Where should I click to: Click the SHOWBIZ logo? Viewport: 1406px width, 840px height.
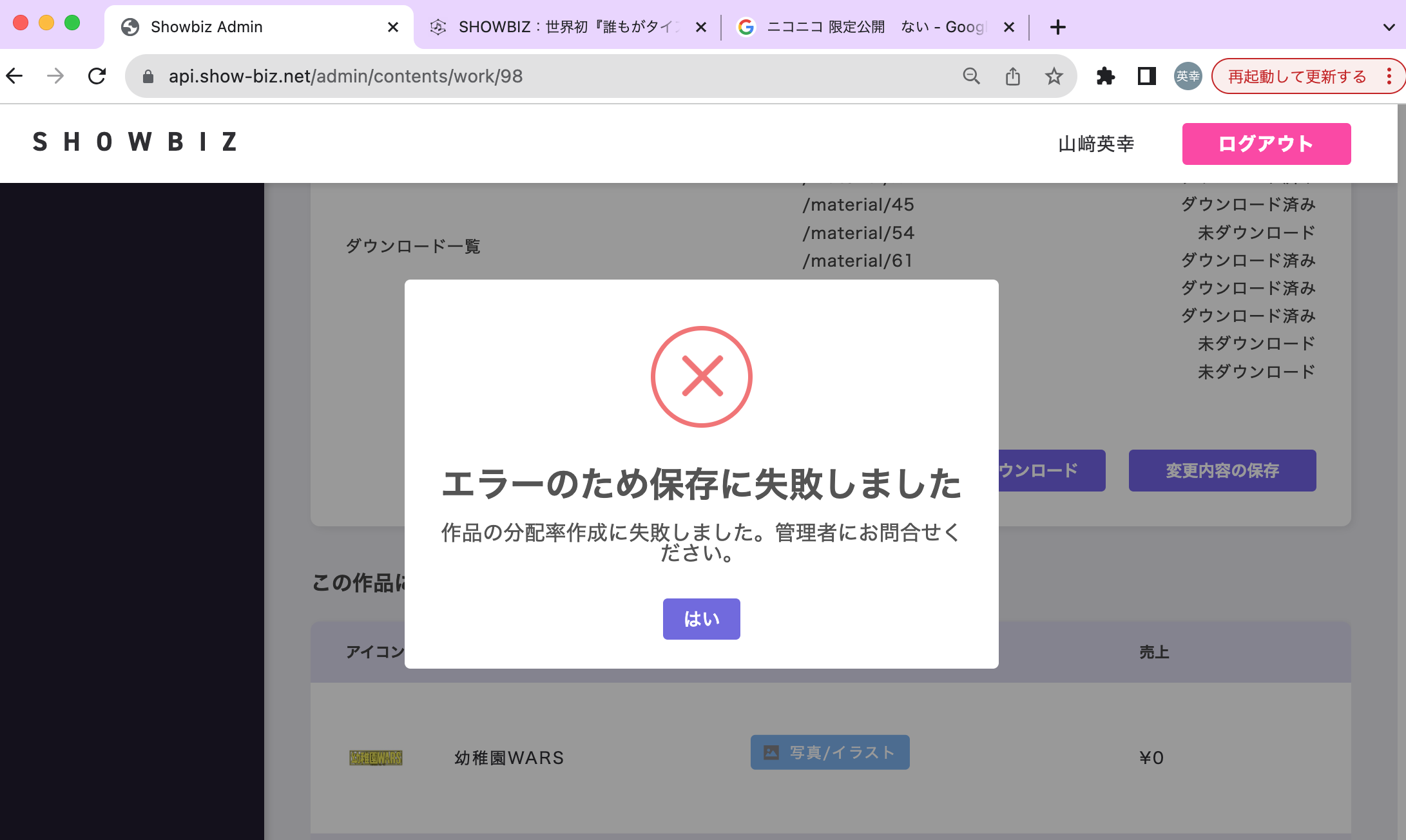click(135, 142)
